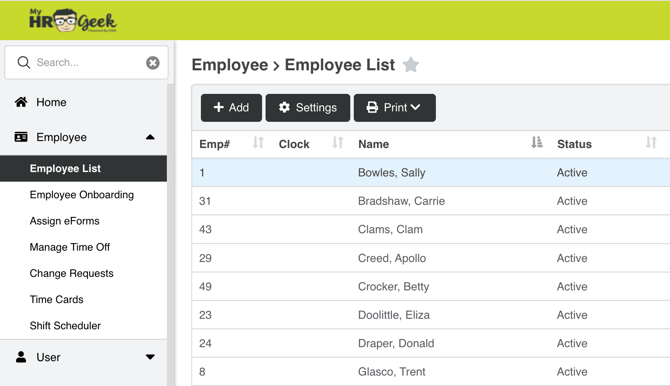
Task: Select Clams, Clam
Action: click(x=390, y=230)
